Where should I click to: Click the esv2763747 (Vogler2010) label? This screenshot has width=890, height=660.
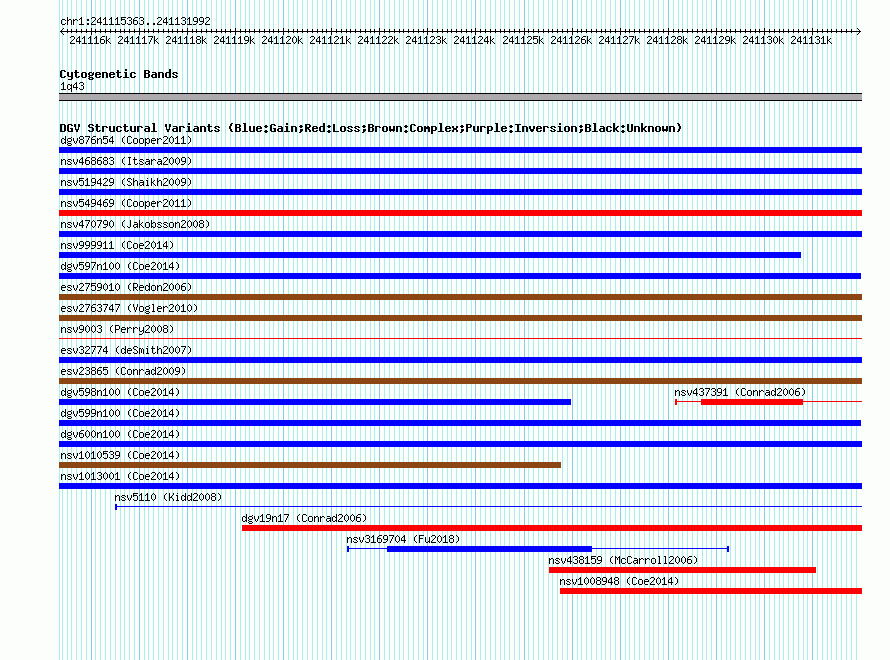click(129, 308)
